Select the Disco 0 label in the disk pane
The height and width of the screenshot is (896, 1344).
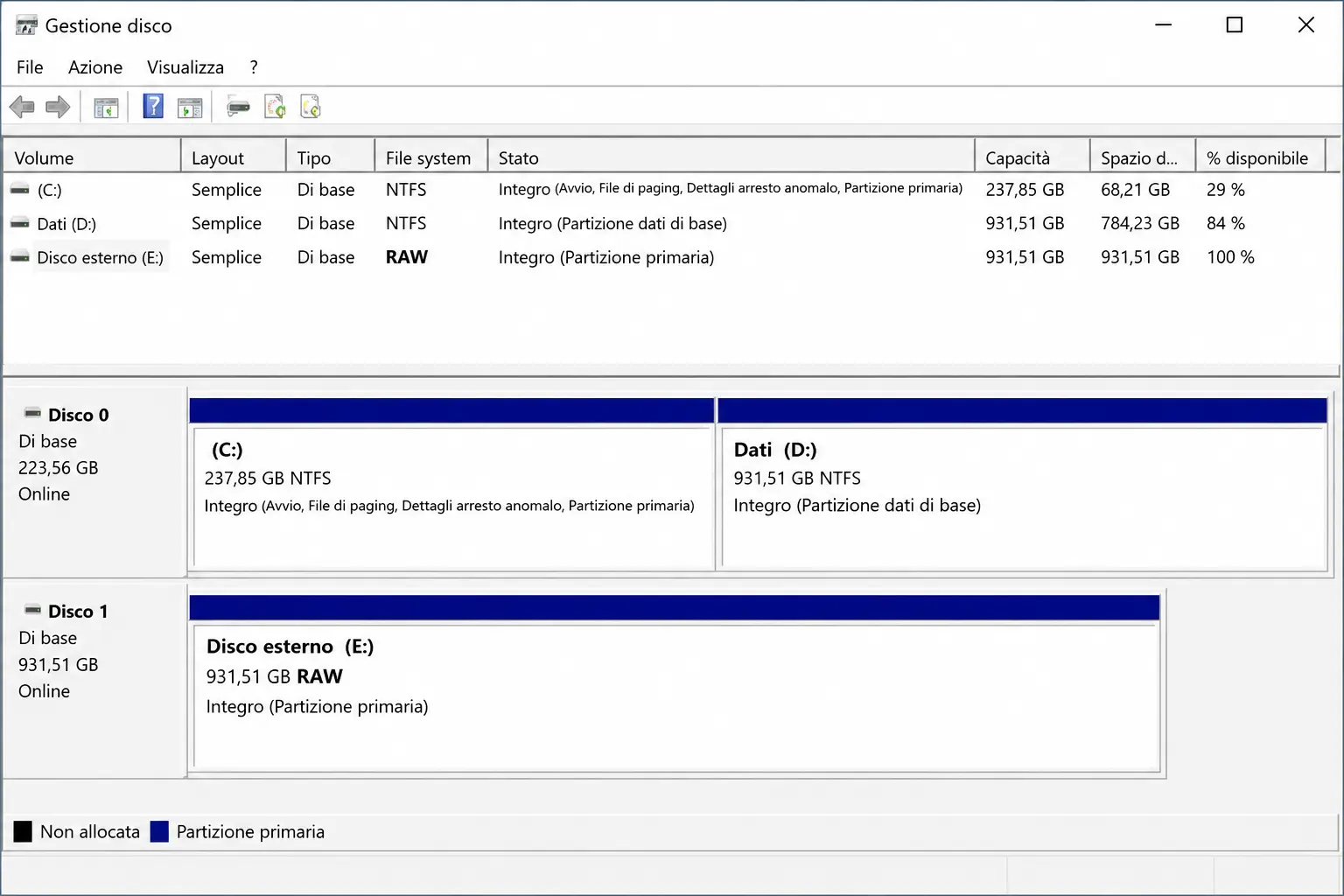(x=79, y=415)
